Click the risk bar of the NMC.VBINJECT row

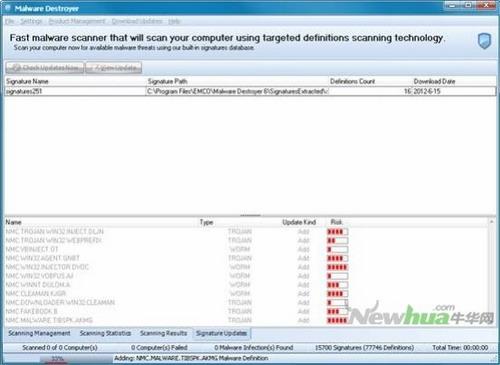coord(337,249)
